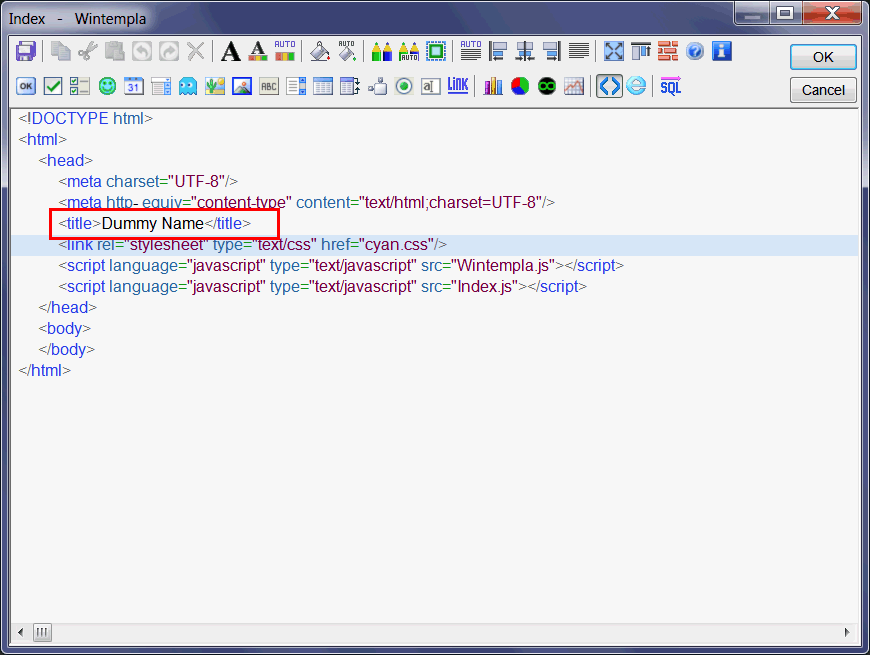Click the green infinity icon
870x655 pixels.
[547, 87]
